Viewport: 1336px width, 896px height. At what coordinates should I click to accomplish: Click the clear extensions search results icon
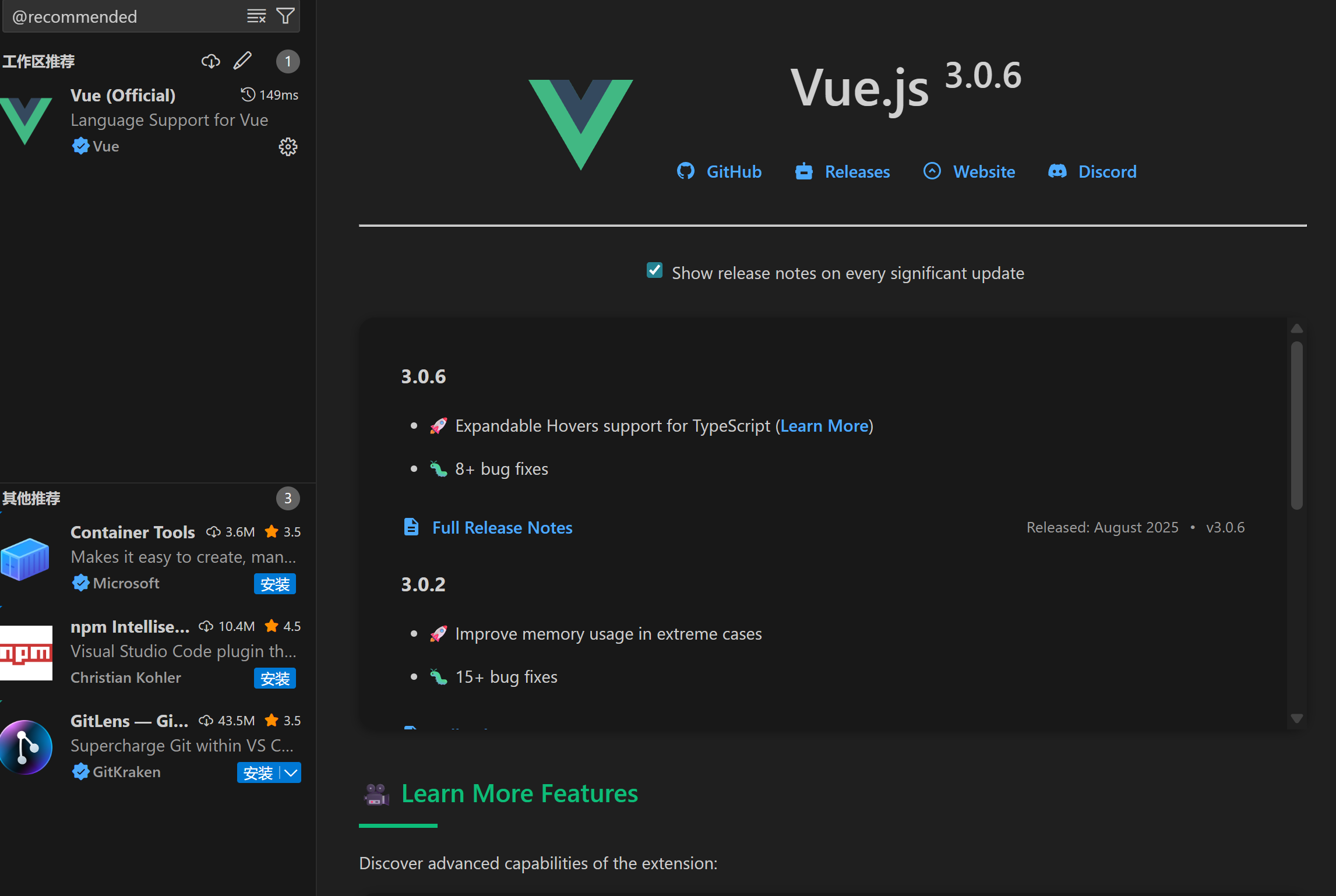click(x=256, y=16)
